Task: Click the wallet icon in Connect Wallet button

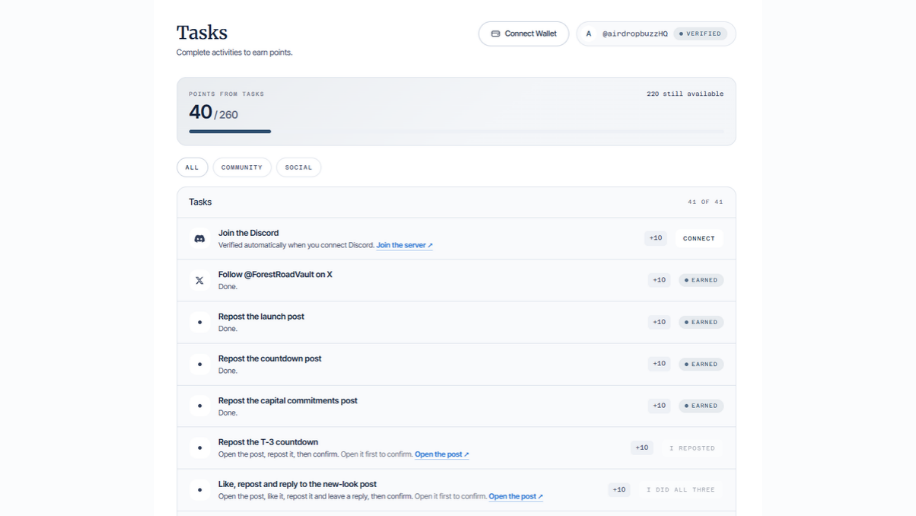Action: coord(495,34)
